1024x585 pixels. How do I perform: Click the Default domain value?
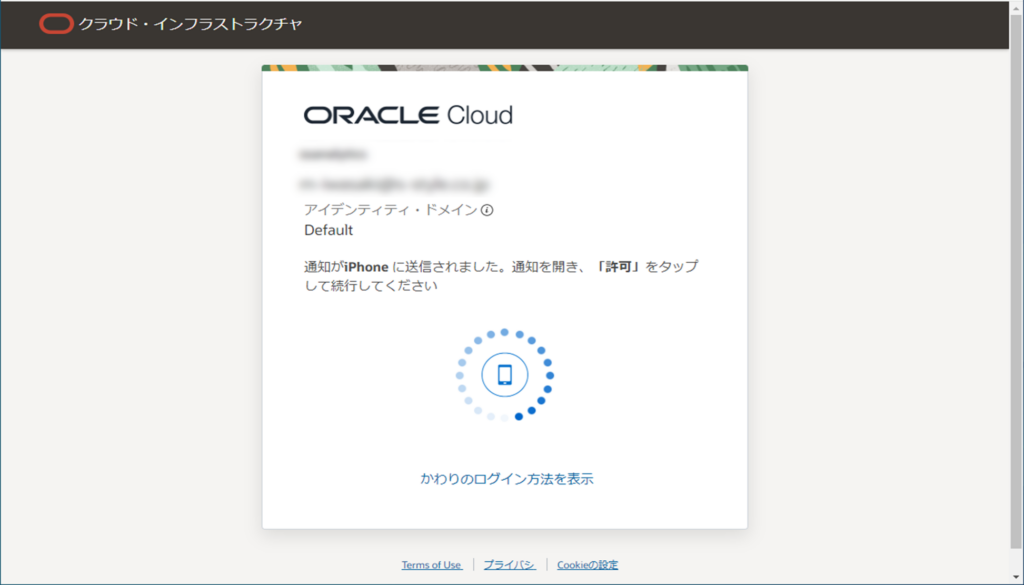coord(328,230)
